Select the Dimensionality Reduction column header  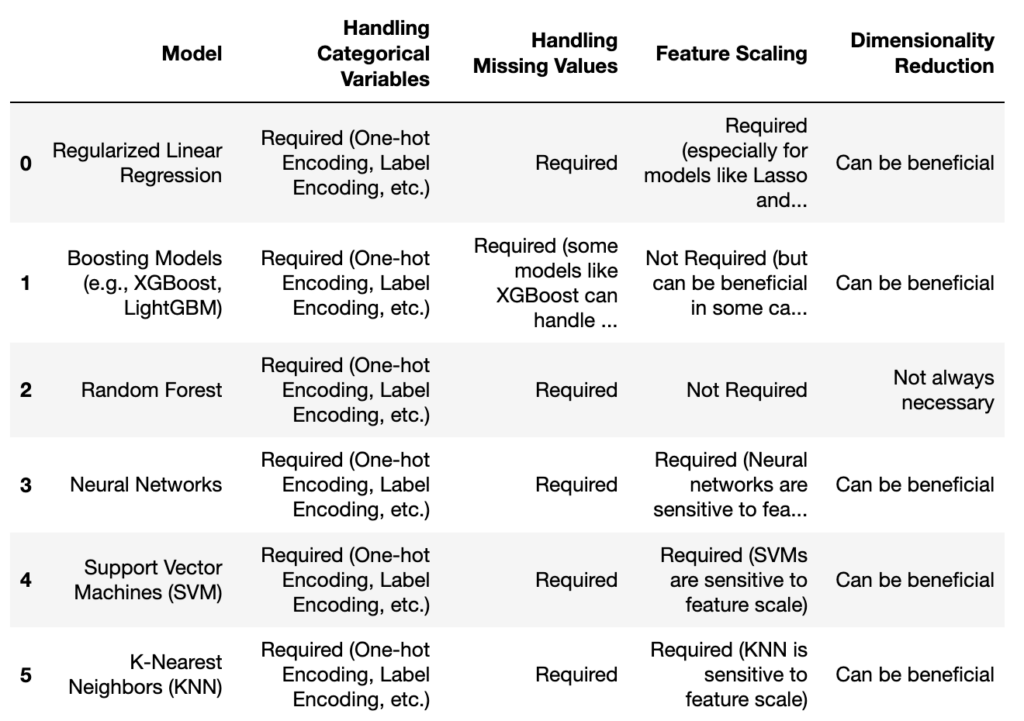click(922, 53)
